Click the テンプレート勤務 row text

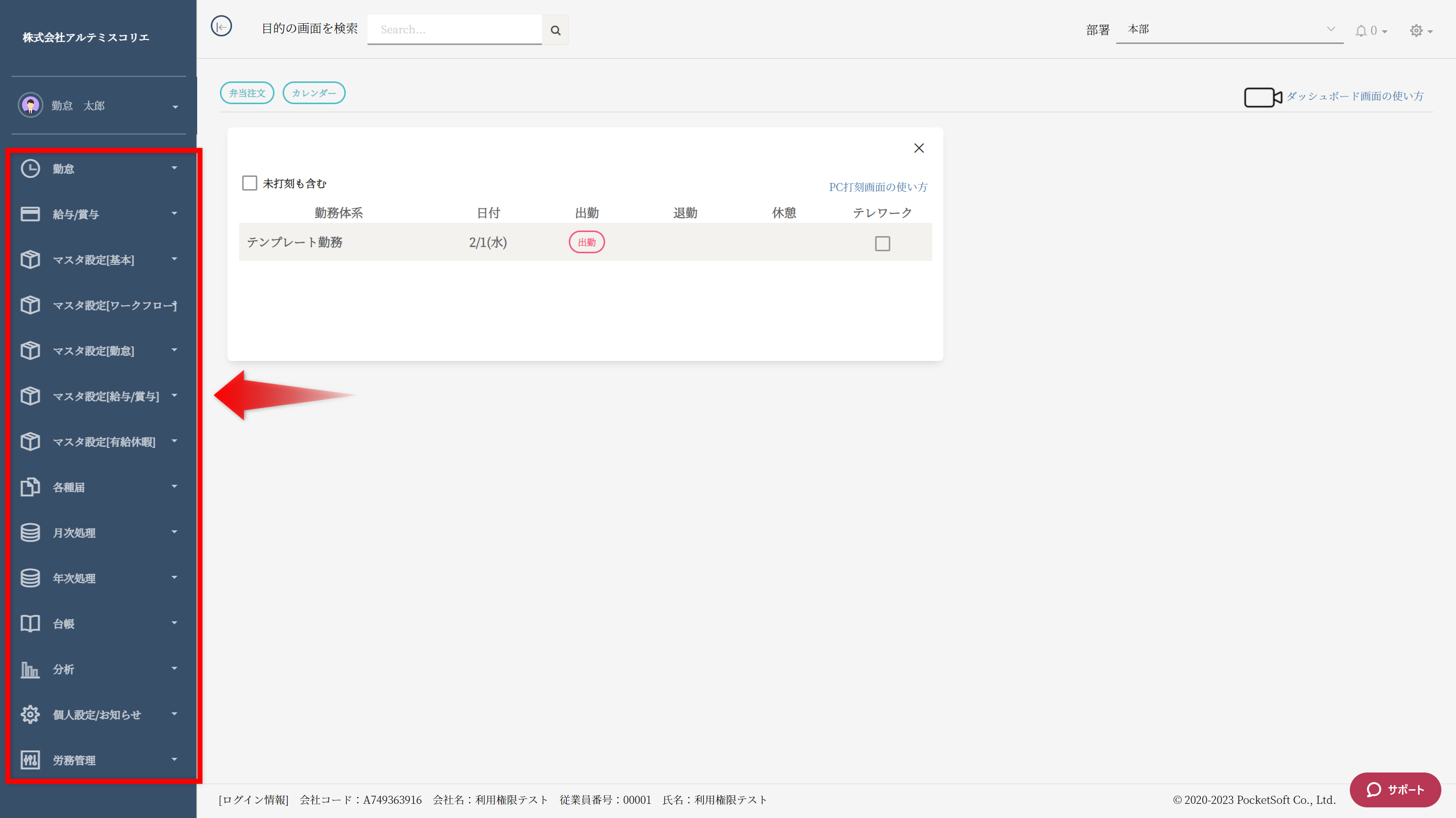click(x=294, y=242)
